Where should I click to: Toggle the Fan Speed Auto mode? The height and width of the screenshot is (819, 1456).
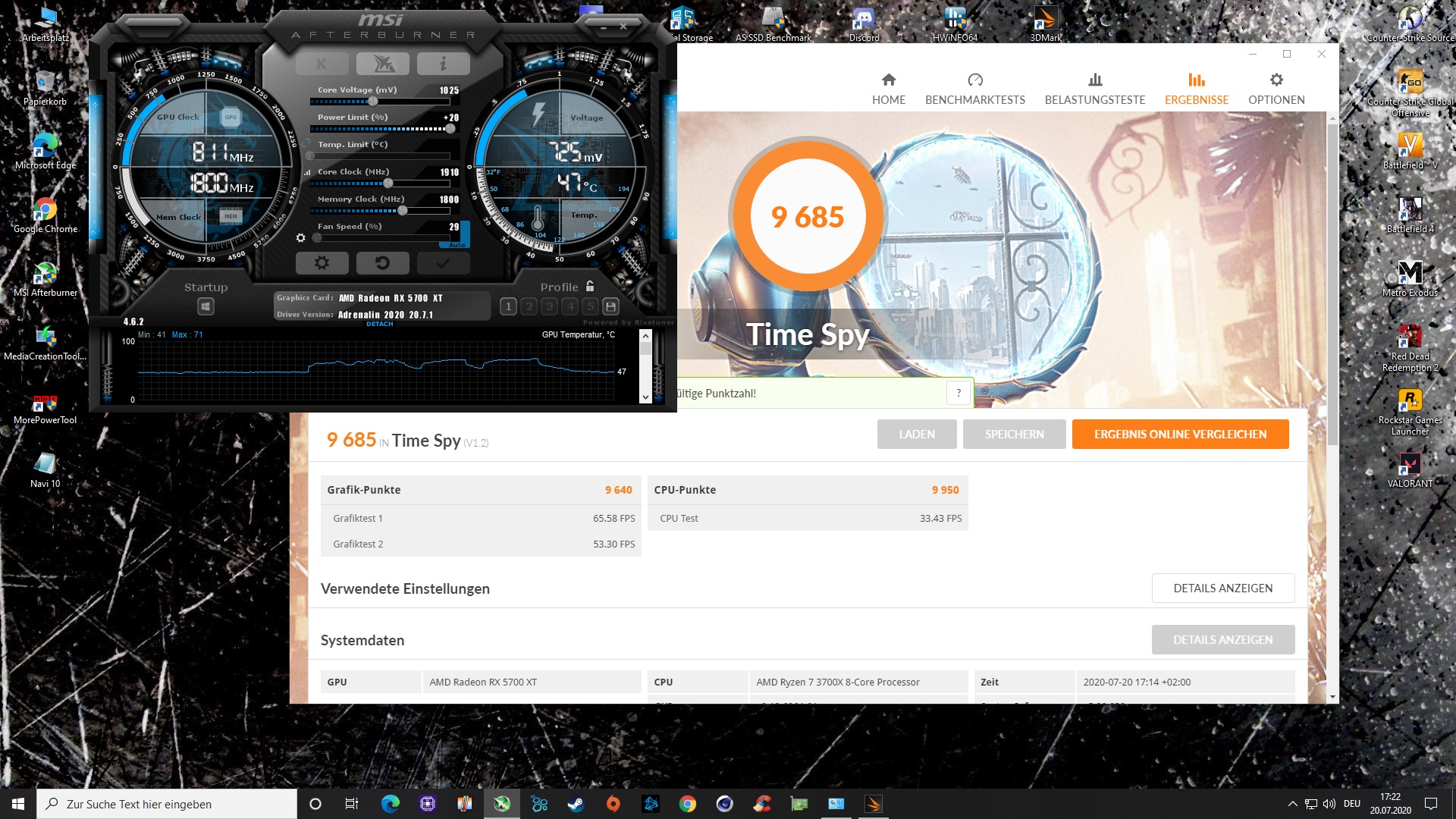tap(457, 245)
